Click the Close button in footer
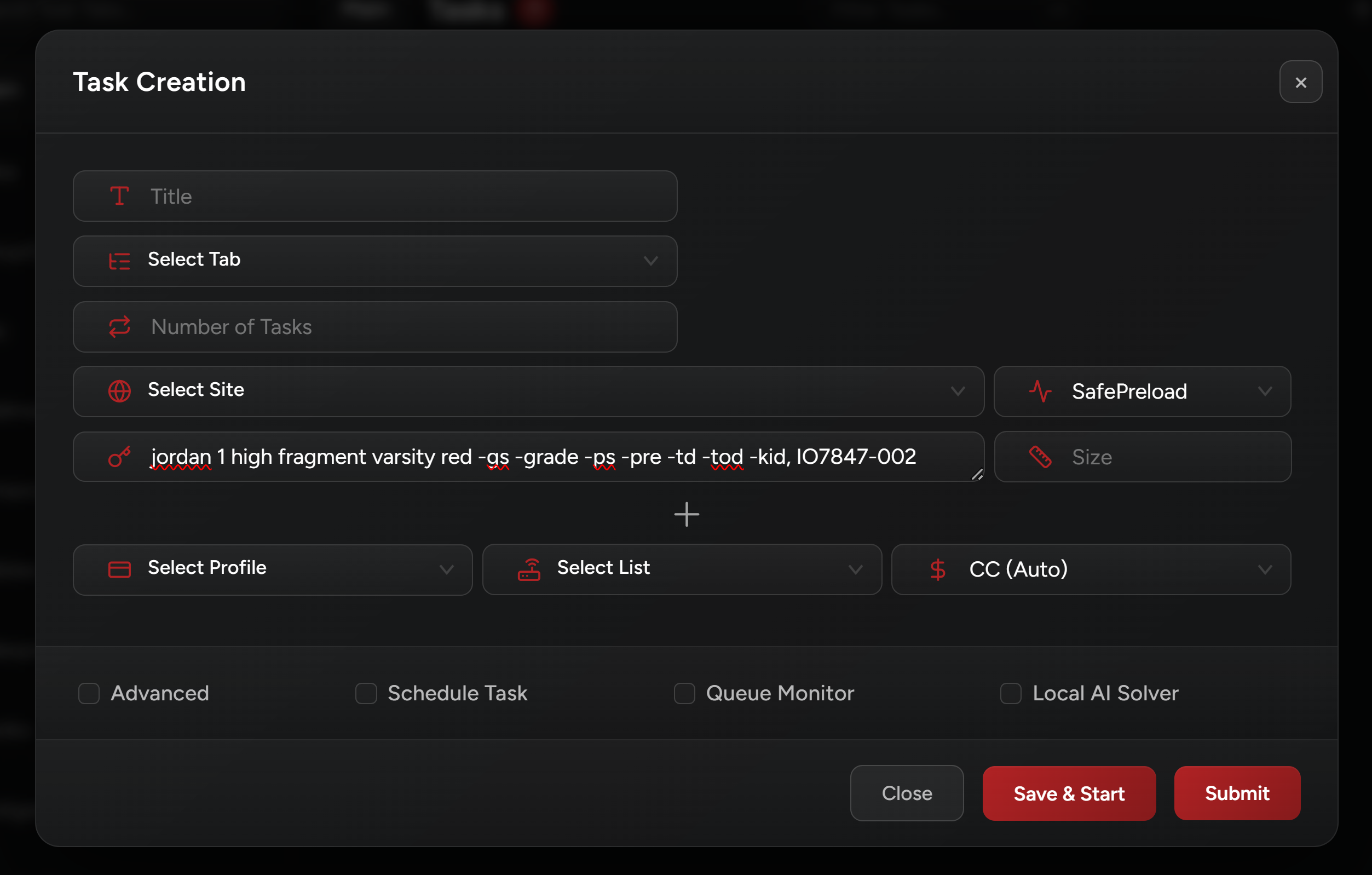Screen dimensions: 1372x875 (907, 793)
